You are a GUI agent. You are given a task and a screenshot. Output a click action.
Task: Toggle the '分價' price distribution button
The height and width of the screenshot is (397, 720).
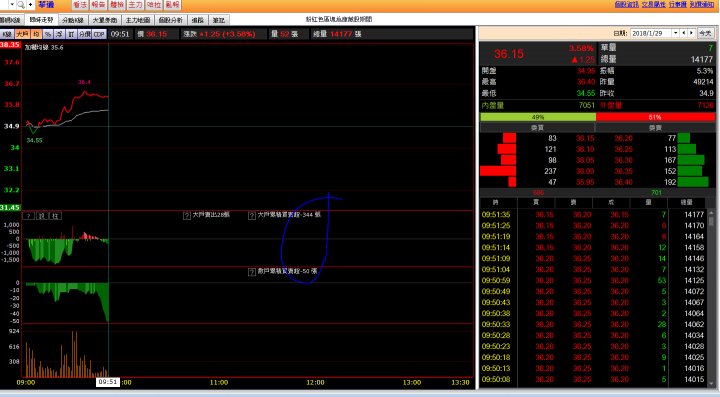pos(84,34)
